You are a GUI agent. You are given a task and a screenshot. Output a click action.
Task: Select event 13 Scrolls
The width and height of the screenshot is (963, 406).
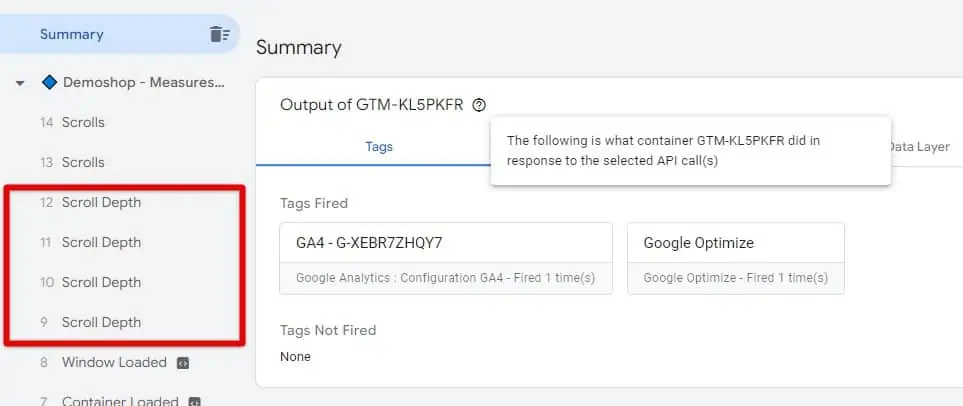click(x=83, y=162)
